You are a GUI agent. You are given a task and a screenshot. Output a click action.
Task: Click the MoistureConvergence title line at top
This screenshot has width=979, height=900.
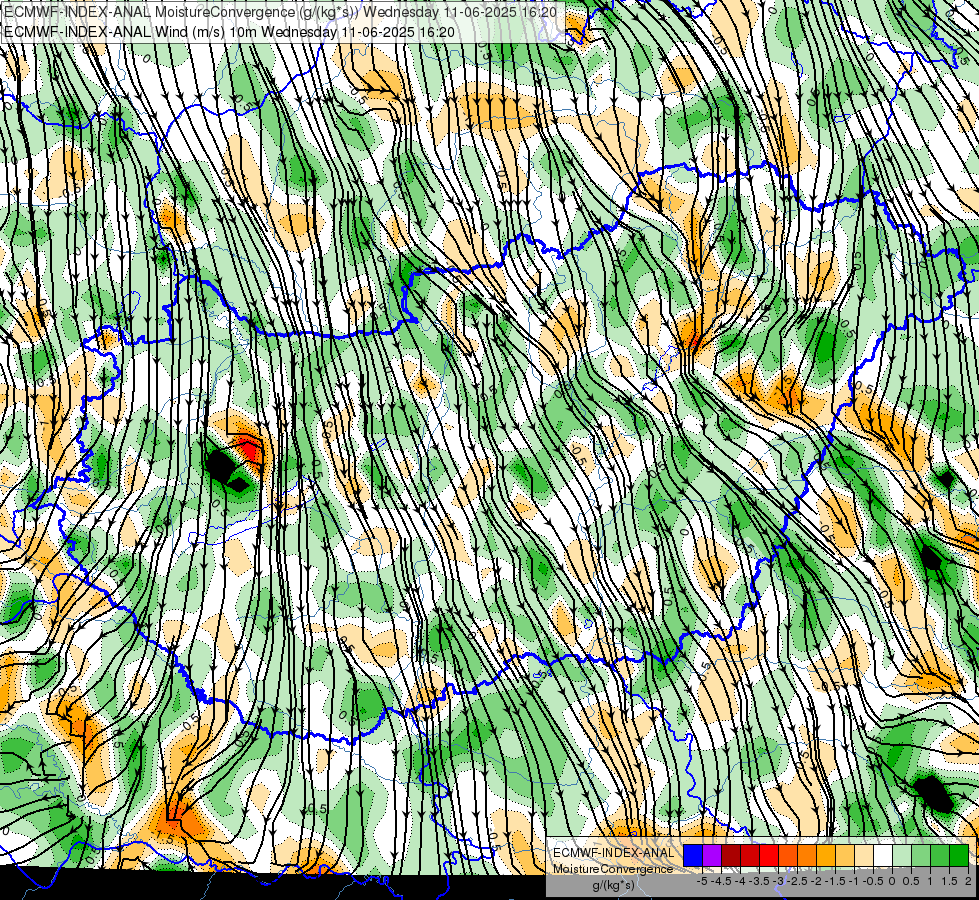point(281,12)
